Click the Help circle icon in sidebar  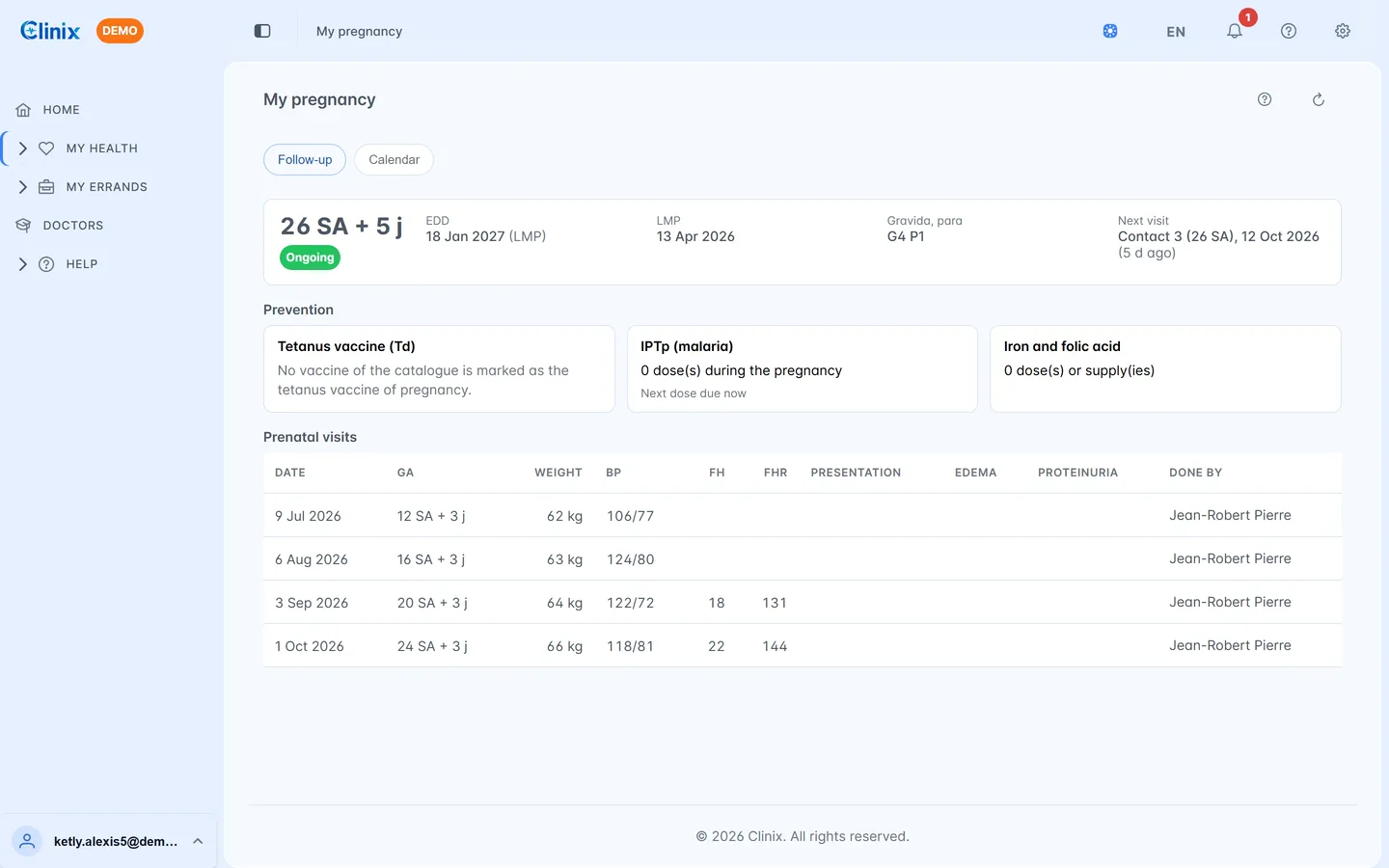pos(46,264)
